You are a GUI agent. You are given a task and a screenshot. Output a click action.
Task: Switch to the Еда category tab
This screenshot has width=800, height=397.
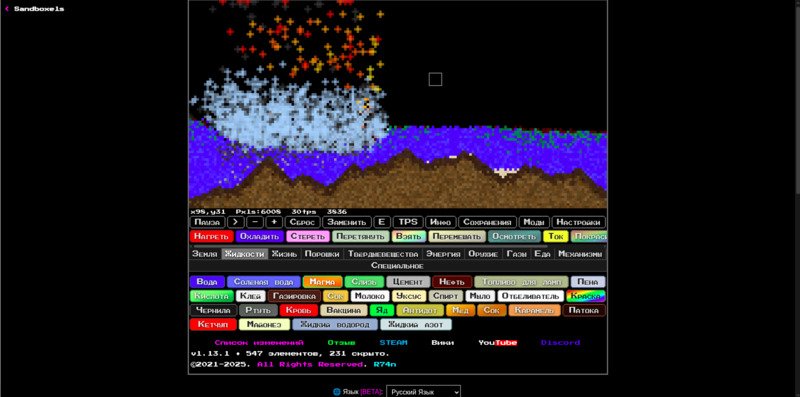coord(542,254)
